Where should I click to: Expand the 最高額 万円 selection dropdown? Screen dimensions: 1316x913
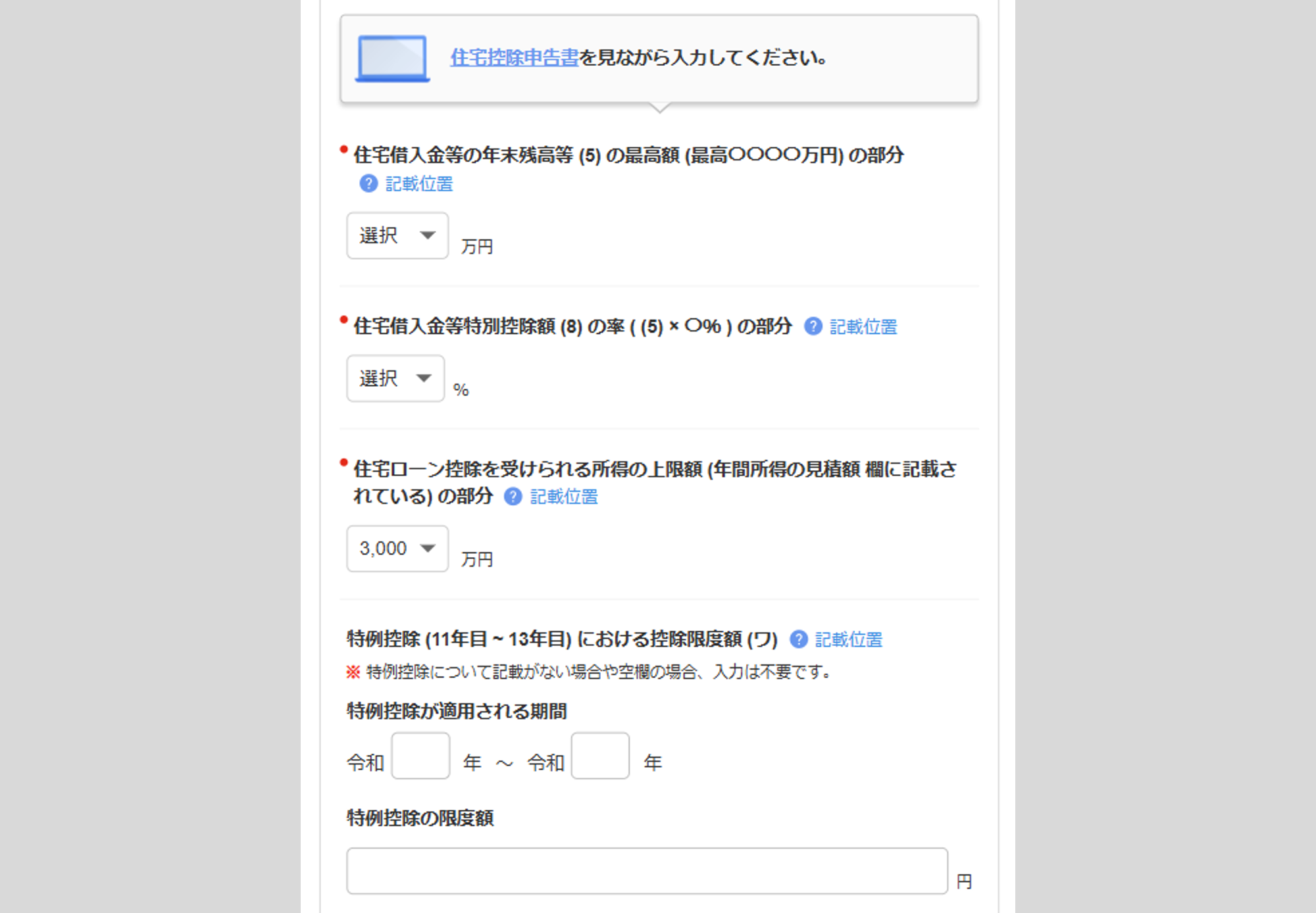click(397, 235)
